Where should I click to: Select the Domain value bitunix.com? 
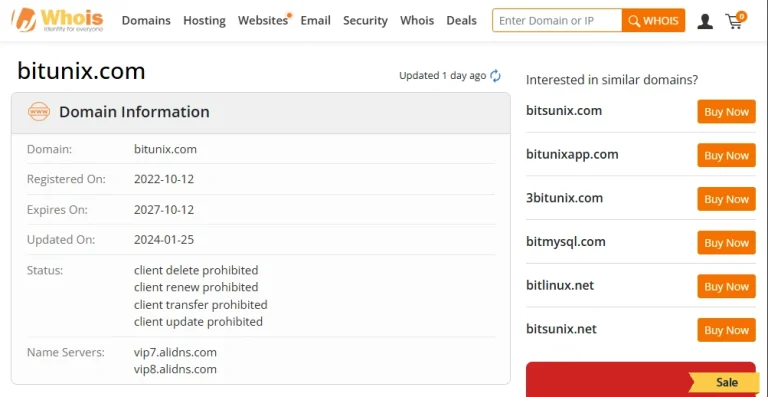tap(165, 149)
